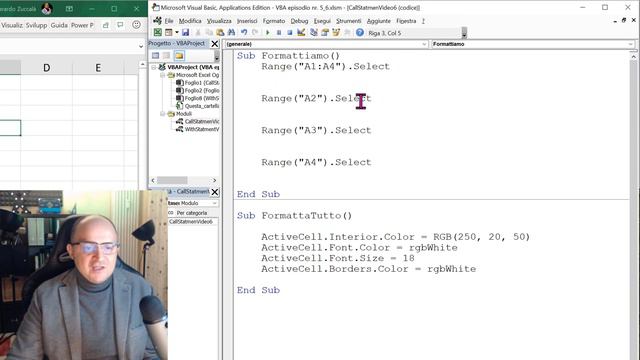The height and width of the screenshot is (360, 640).
Task: Click the Paste clipboard icon in toolbar
Action: [220, 33]
